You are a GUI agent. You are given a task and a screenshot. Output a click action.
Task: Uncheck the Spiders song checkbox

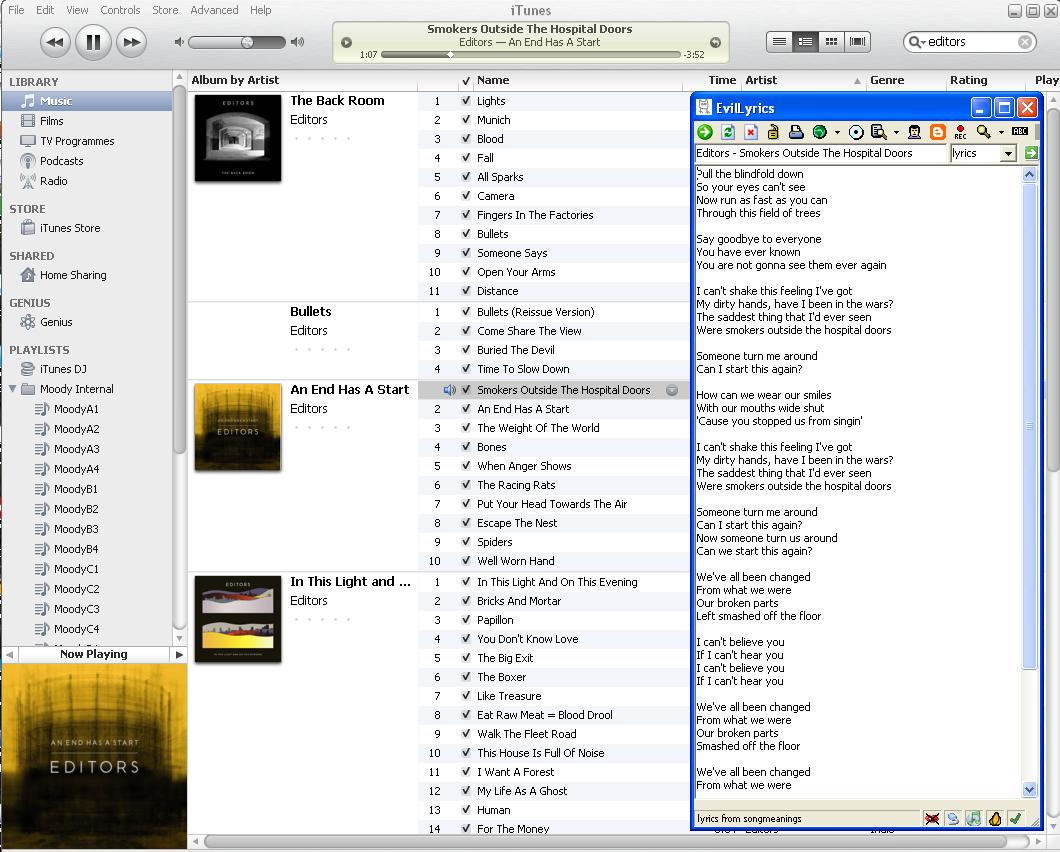(466, 542)
